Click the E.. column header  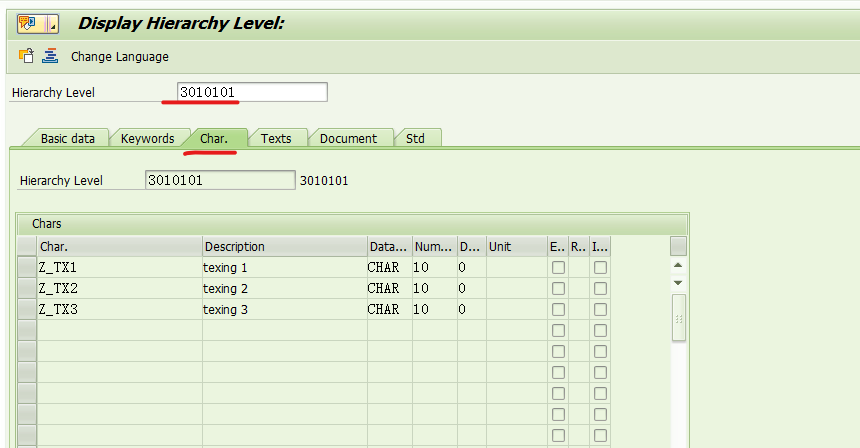point(558,246)
